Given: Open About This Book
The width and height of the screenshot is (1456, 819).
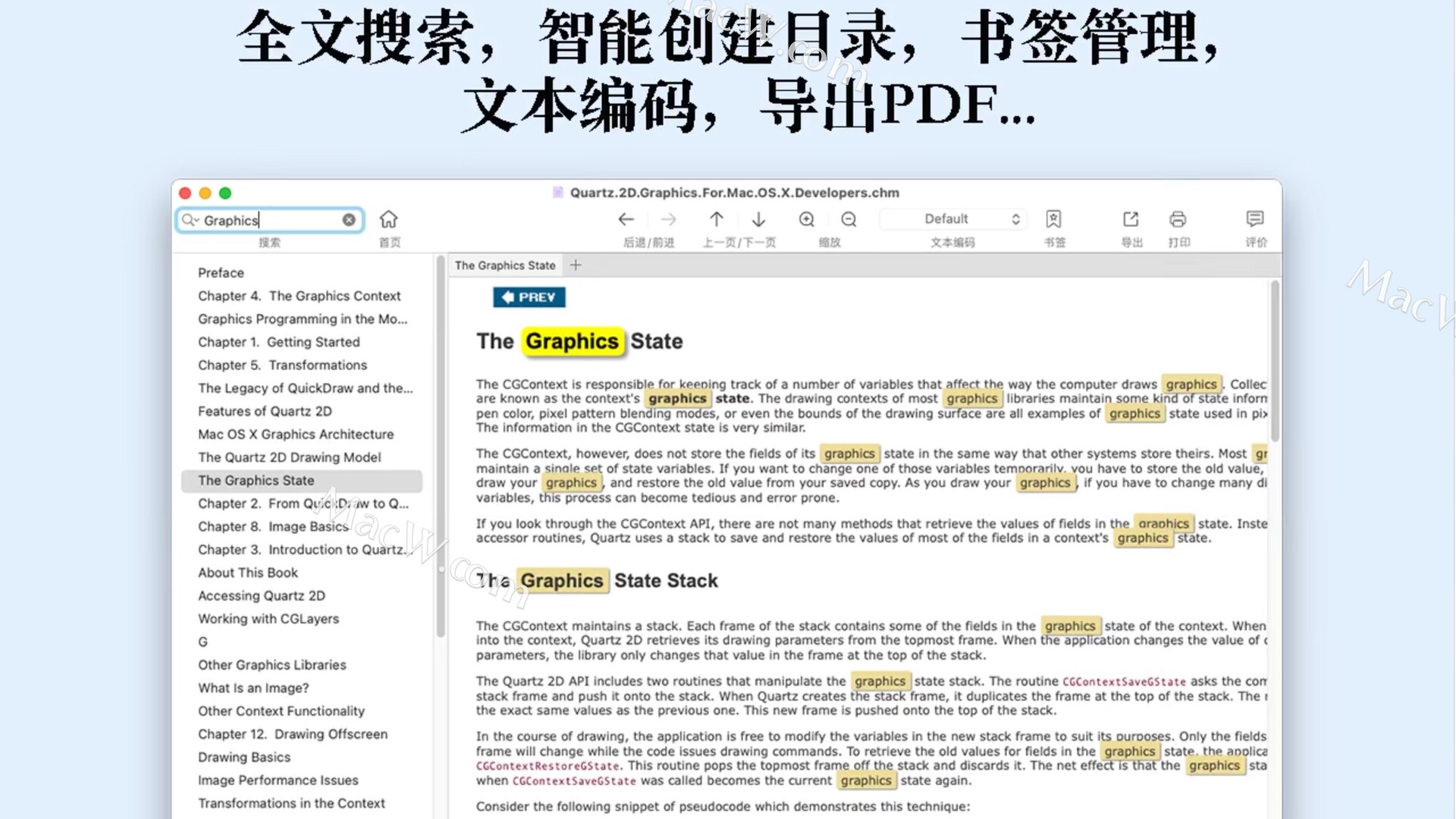Looking at the screenshot, I should tap(248, 573).
